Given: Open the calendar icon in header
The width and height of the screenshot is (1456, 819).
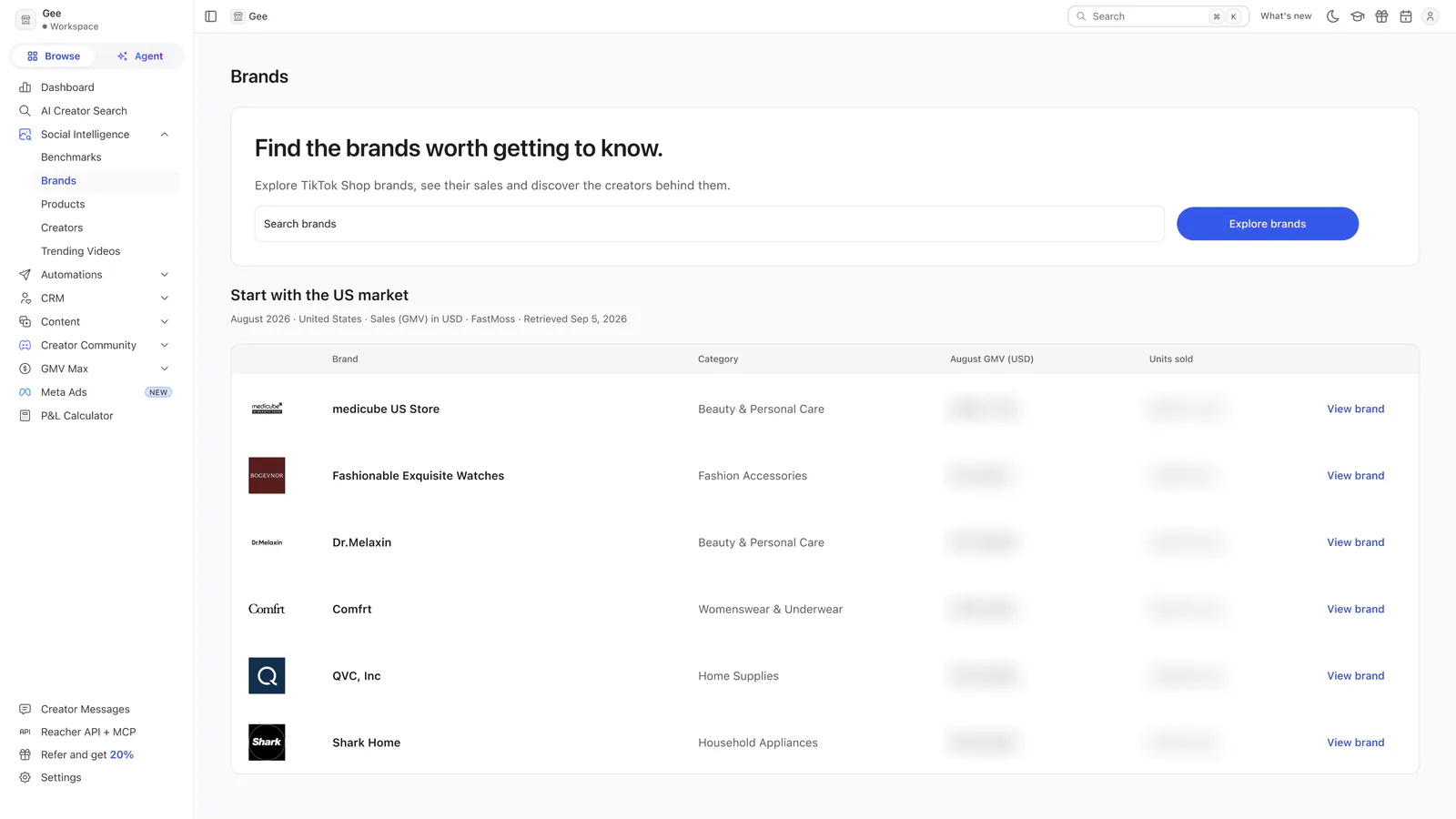Looking at the screenshot, I should pos(1406,16).
